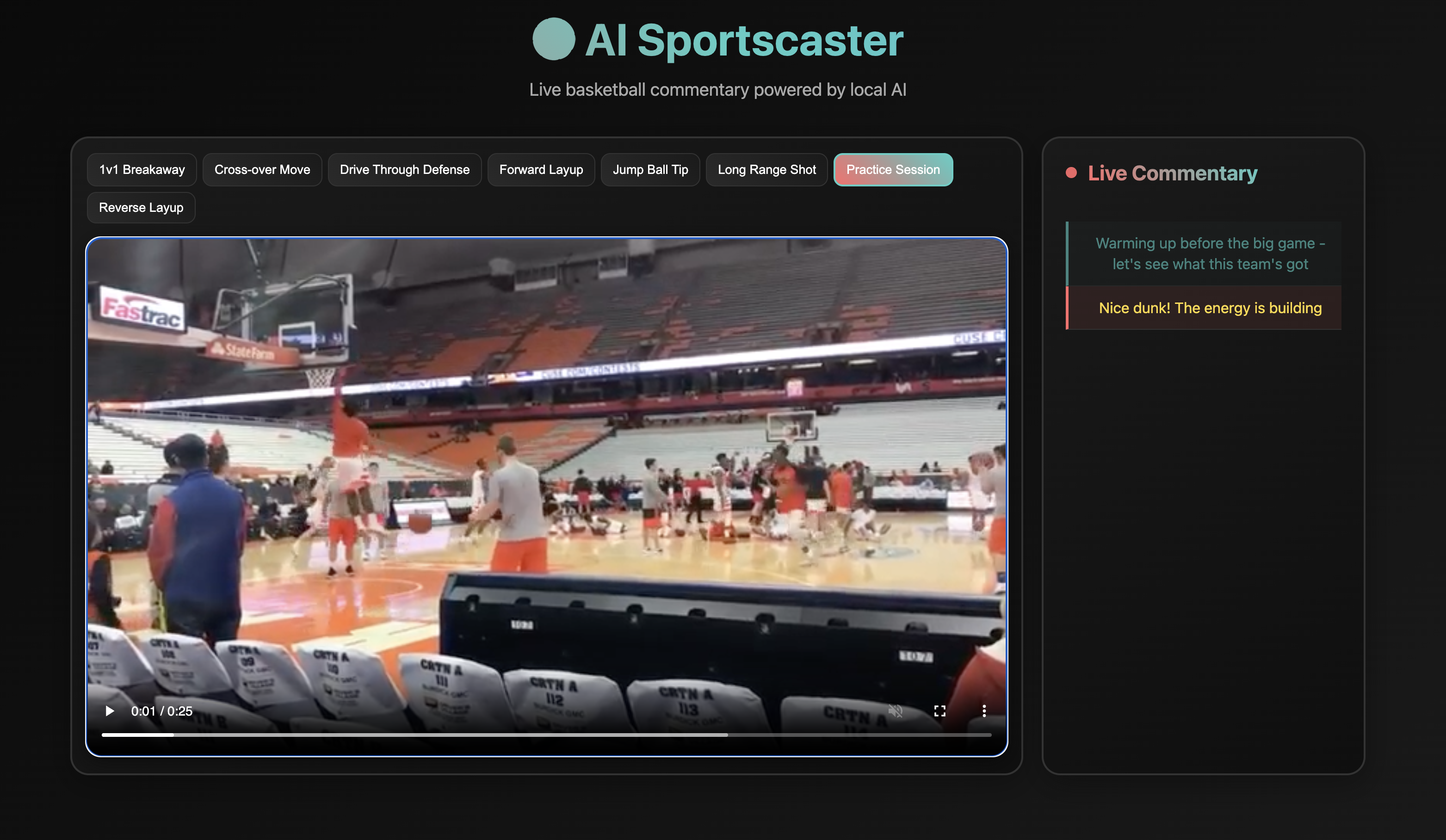
Task: Click the red live indicator dot
Action: [x=1071, y=173]
